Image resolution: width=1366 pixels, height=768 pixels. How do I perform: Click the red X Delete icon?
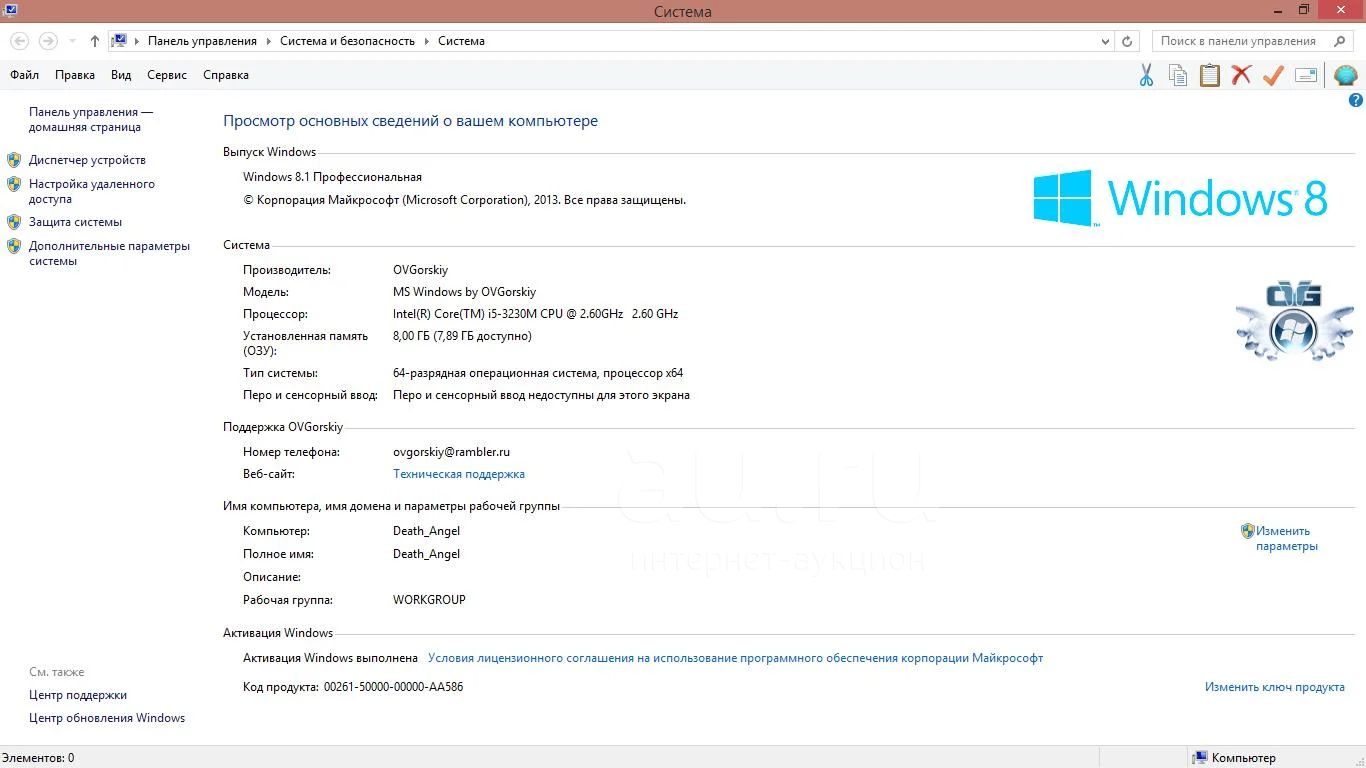coord(1241,75)
